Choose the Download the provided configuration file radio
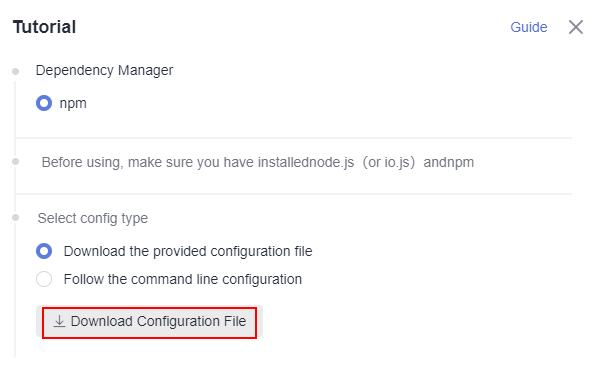 44,251
